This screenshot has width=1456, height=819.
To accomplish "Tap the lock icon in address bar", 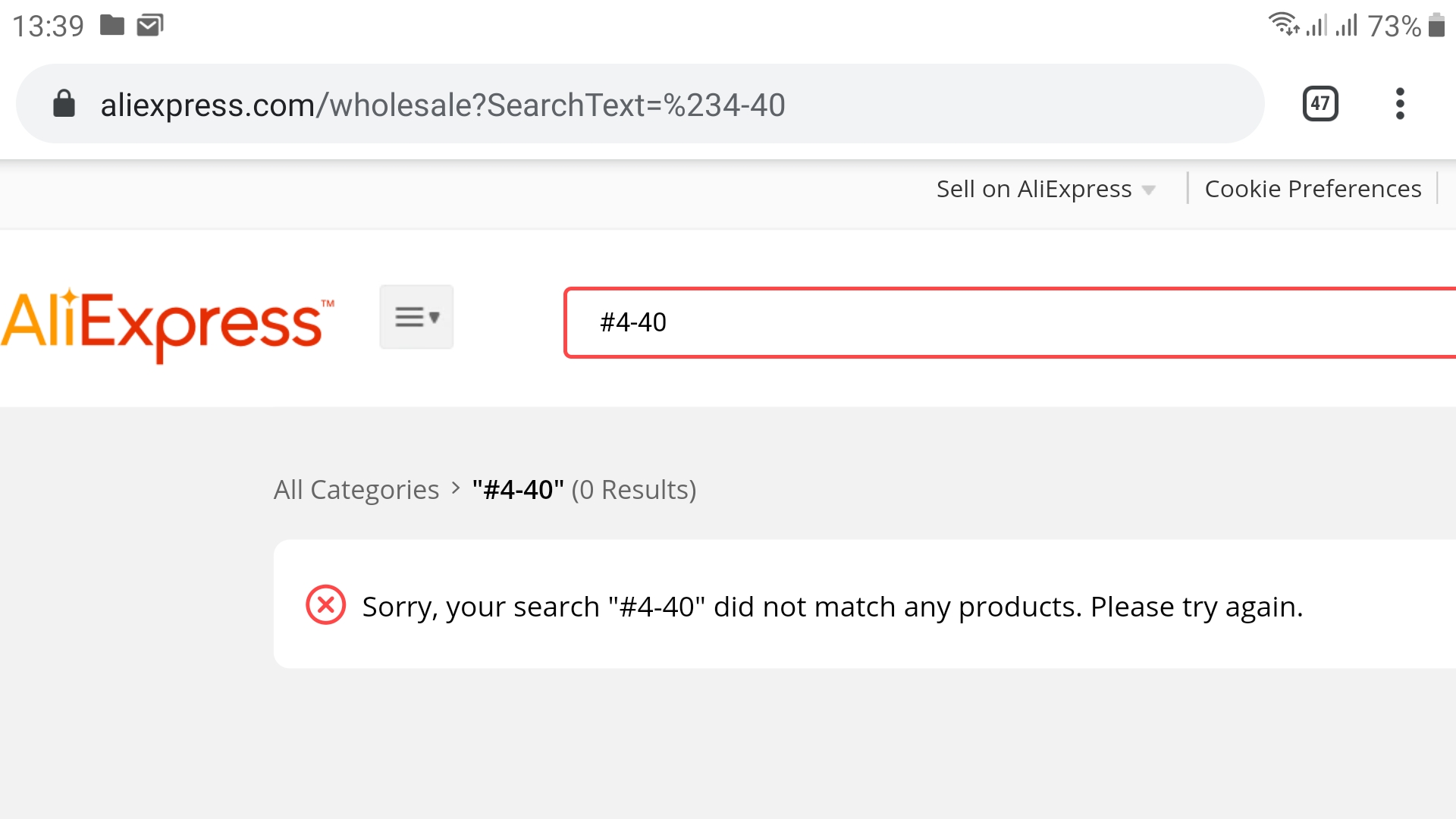I will [x=64, y=104].
